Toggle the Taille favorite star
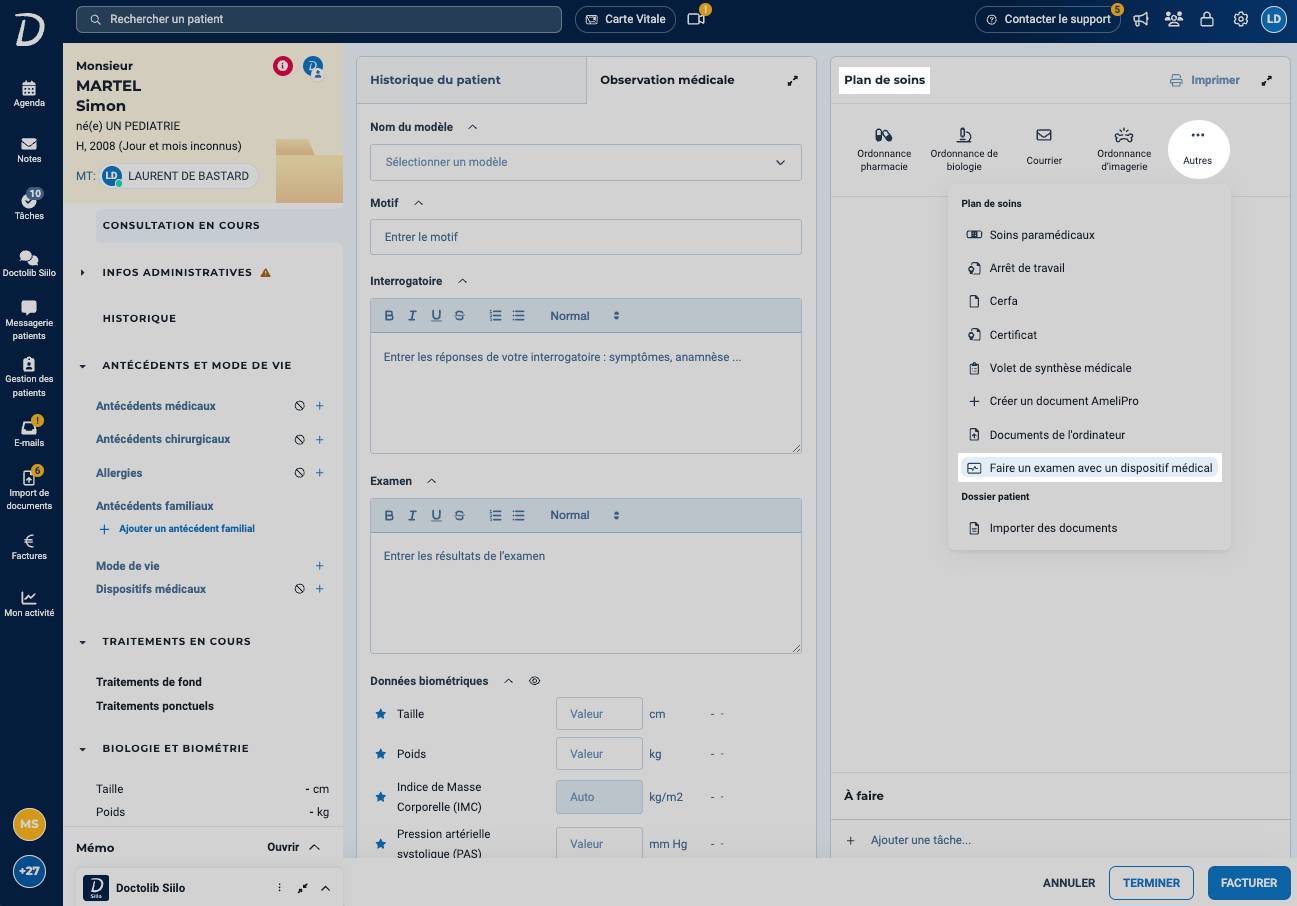The height and width of the screenshot is (906, 1297). (380, 714)
